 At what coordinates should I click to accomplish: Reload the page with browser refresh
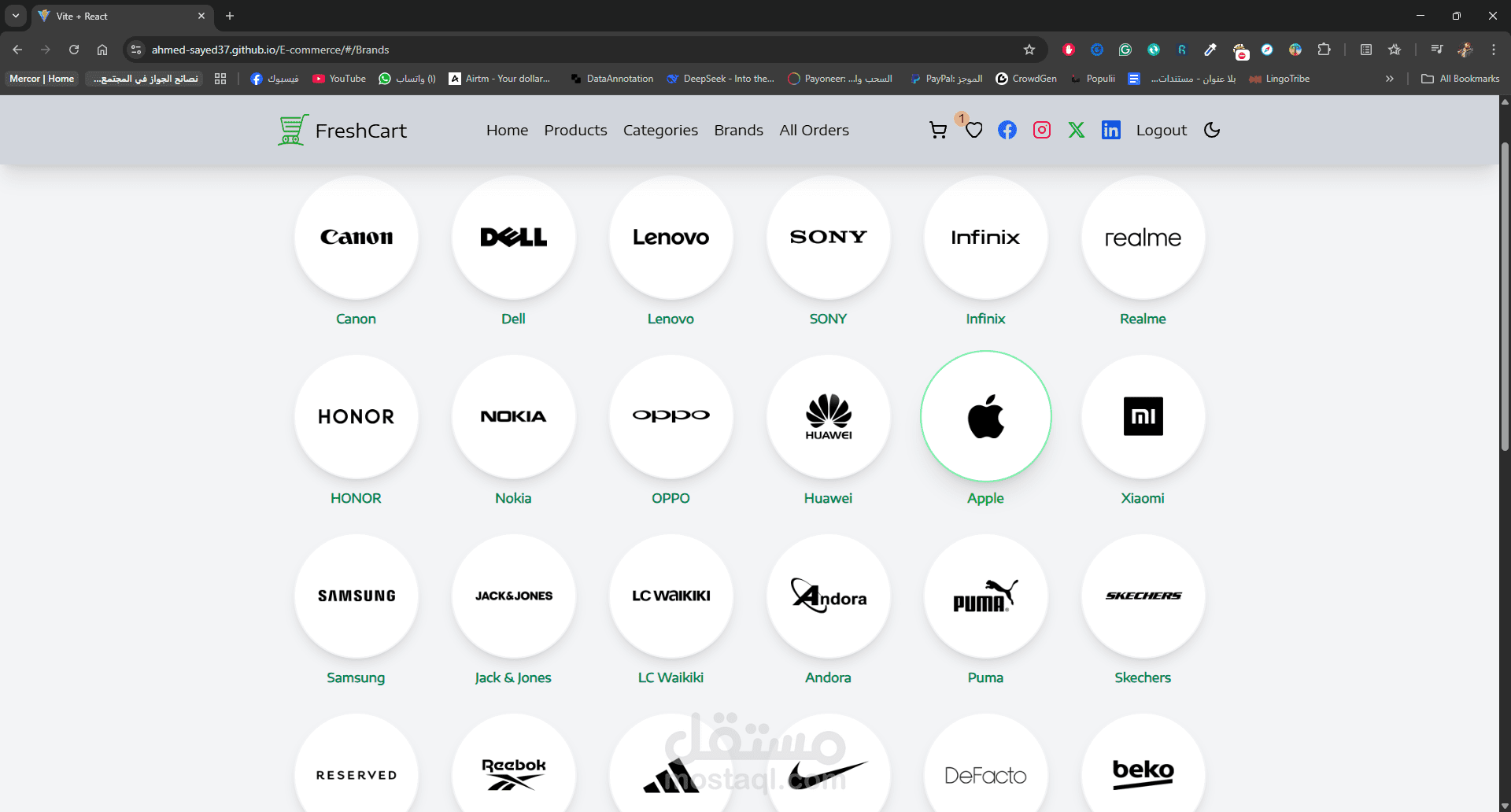[x=74, y=50]
